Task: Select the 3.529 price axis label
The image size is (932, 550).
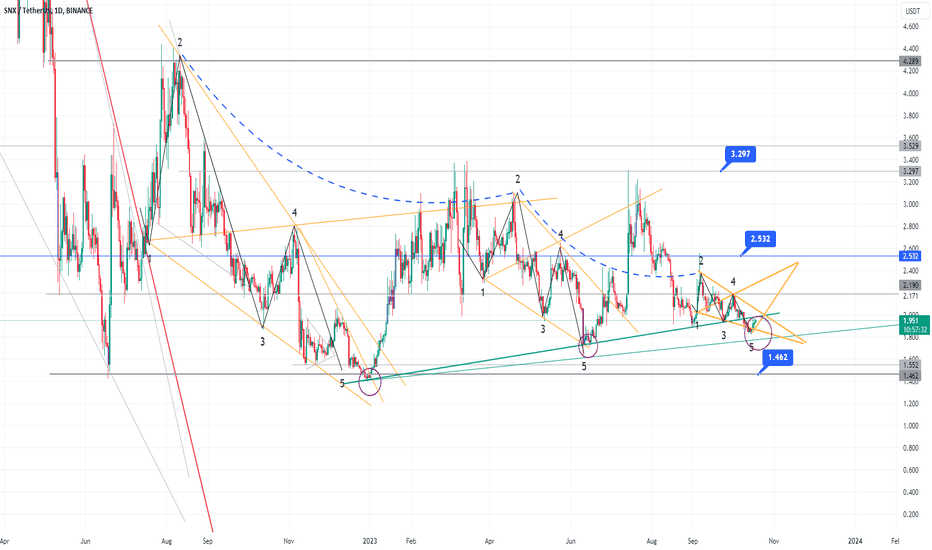Action: pyautogui.click(x=910, y=146)
